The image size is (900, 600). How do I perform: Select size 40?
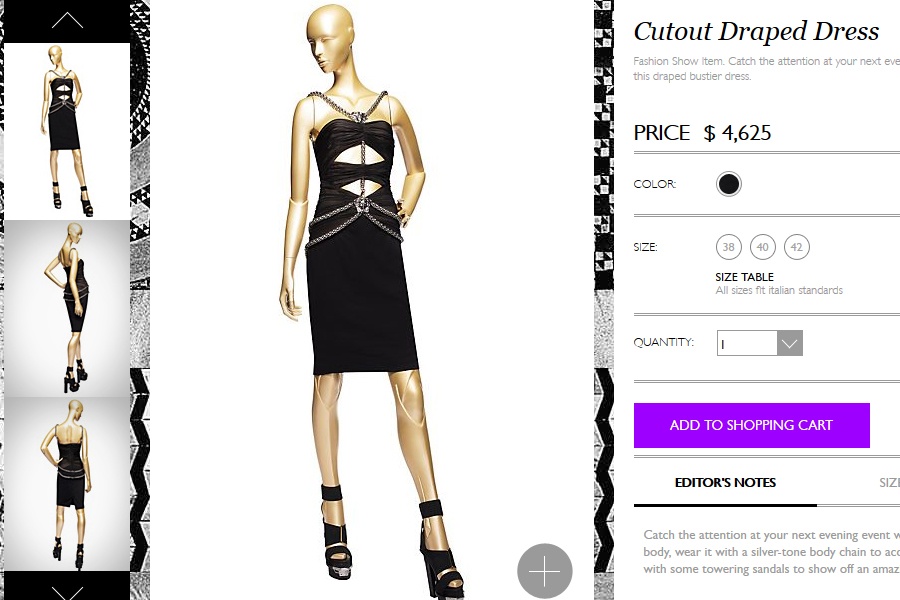pyautogui.click(x=762, y=247)
